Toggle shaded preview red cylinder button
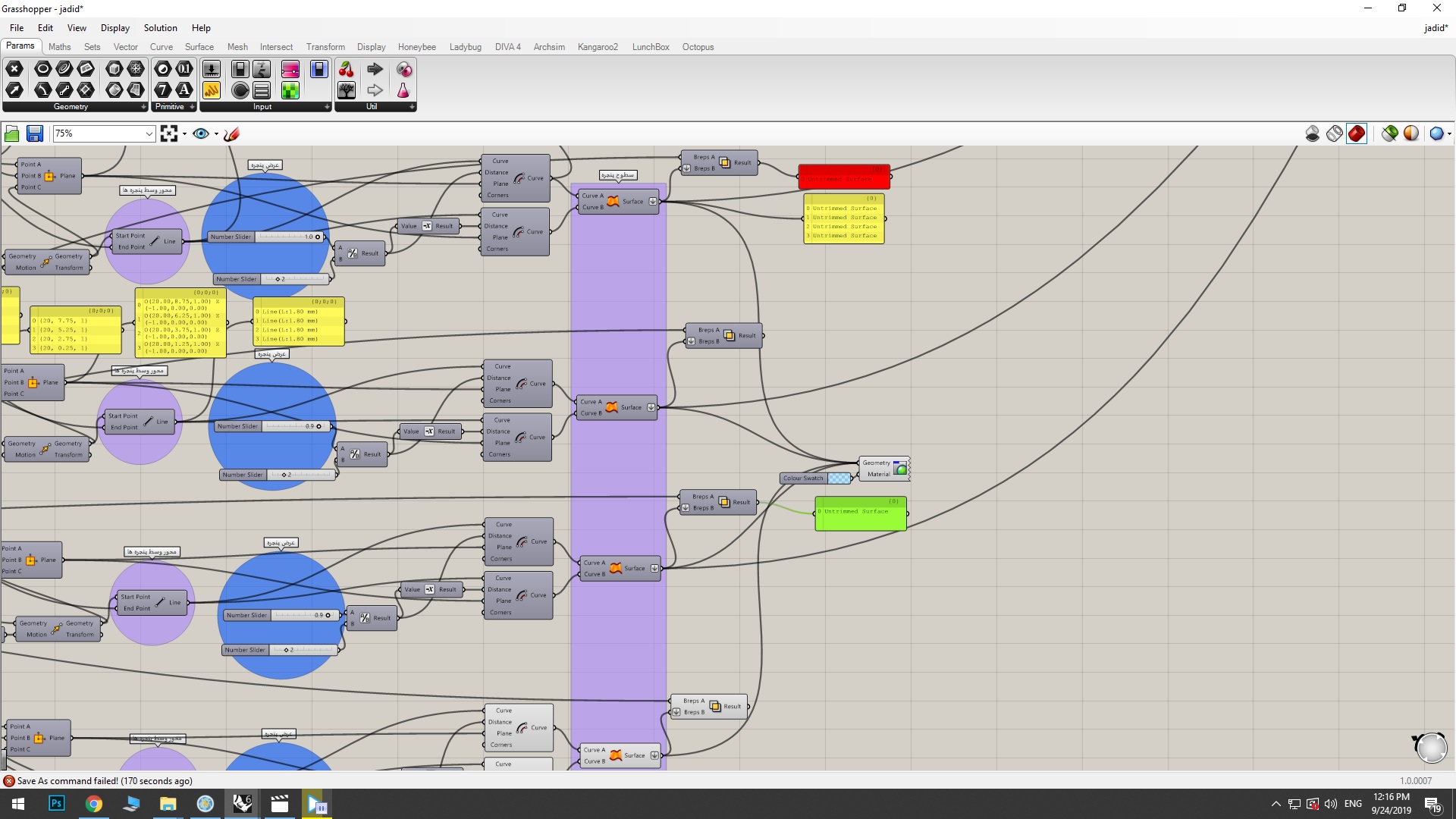1456x819 pixels. pyautogui.click(x=1357, y=134)
